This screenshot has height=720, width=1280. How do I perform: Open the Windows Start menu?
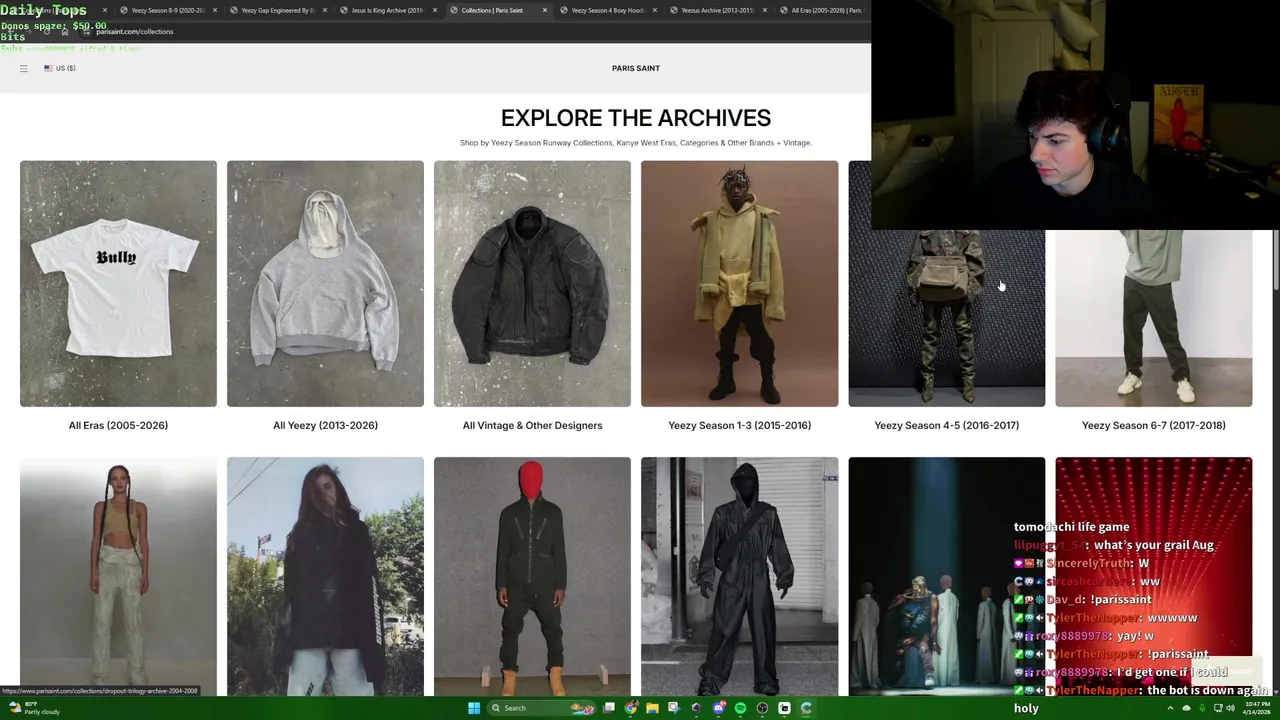click(474, 708)
